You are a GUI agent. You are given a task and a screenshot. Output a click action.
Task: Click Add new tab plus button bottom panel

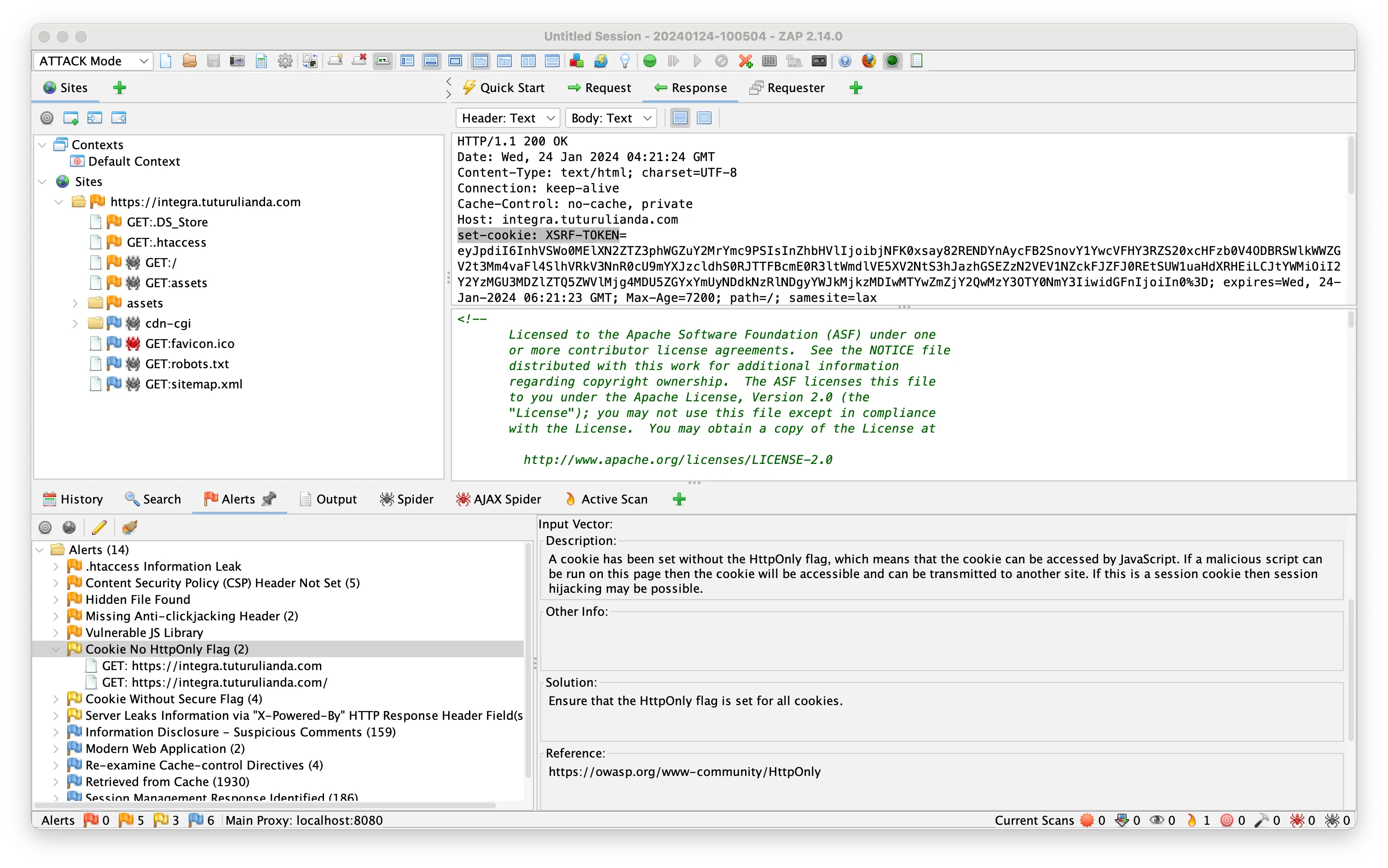point(679,498)
